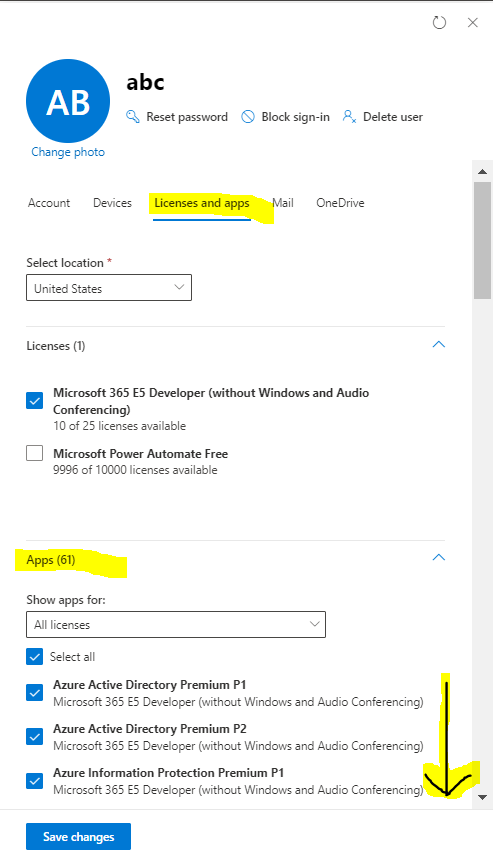Click the refresh icon at top
This screenshot has height=861, width=493.
pyautogui.click(x=439, y=23)
